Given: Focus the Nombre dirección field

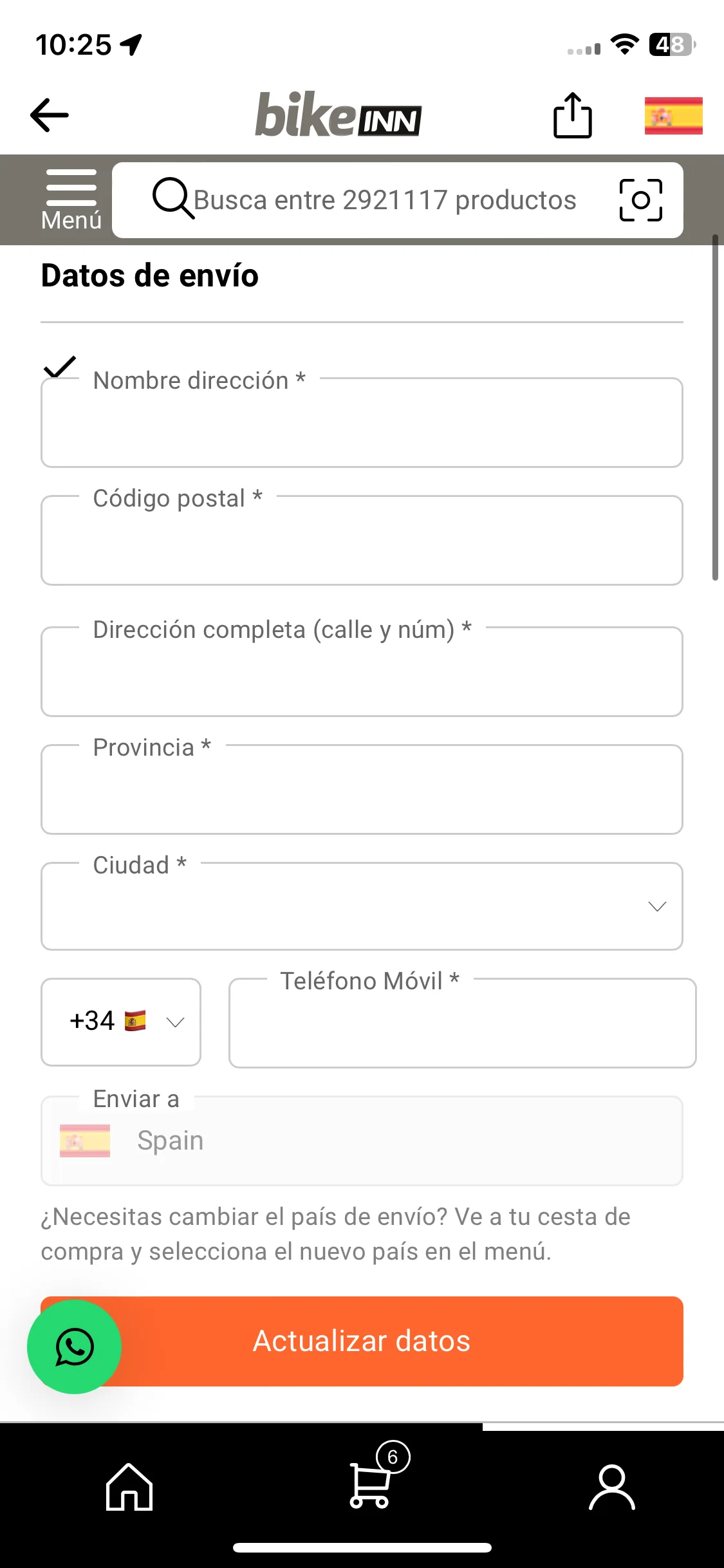Looking at the screenshot, I should click(x=362, y=422).
